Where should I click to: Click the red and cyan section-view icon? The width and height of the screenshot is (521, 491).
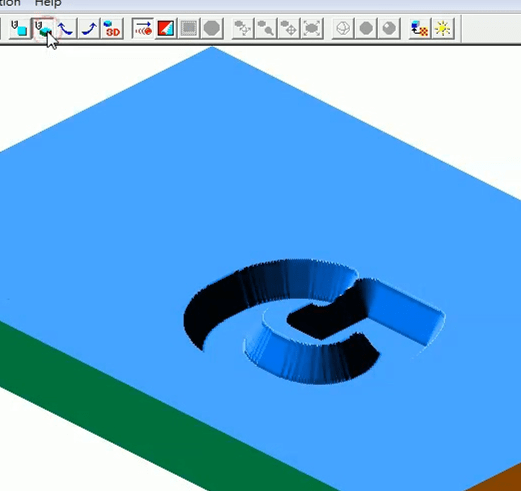coord(166,28)
